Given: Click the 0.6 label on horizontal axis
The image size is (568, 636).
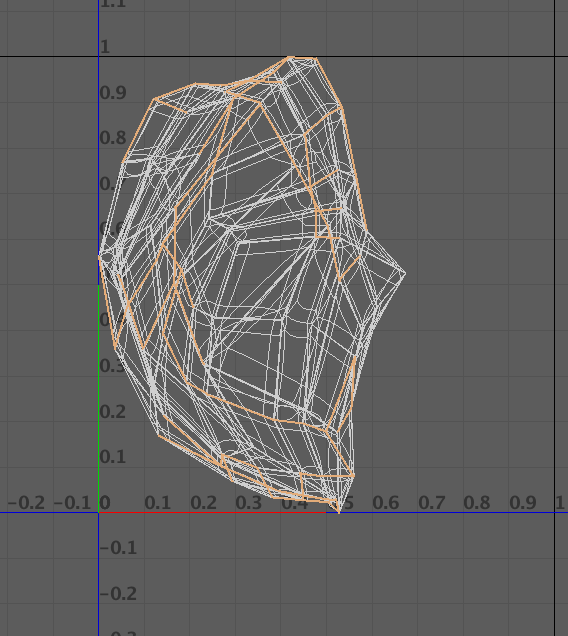Looking at the screenshot, I should pos(385,503).
